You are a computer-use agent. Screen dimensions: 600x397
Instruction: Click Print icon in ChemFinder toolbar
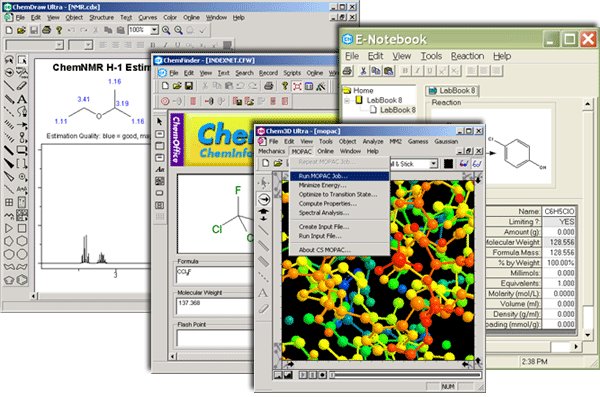pos(269,86)
